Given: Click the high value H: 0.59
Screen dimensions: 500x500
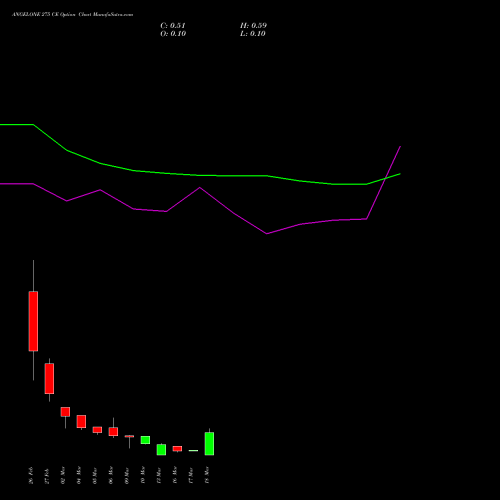Looking at the screenshot, I should pyautogui.click(x=253, y=26).
